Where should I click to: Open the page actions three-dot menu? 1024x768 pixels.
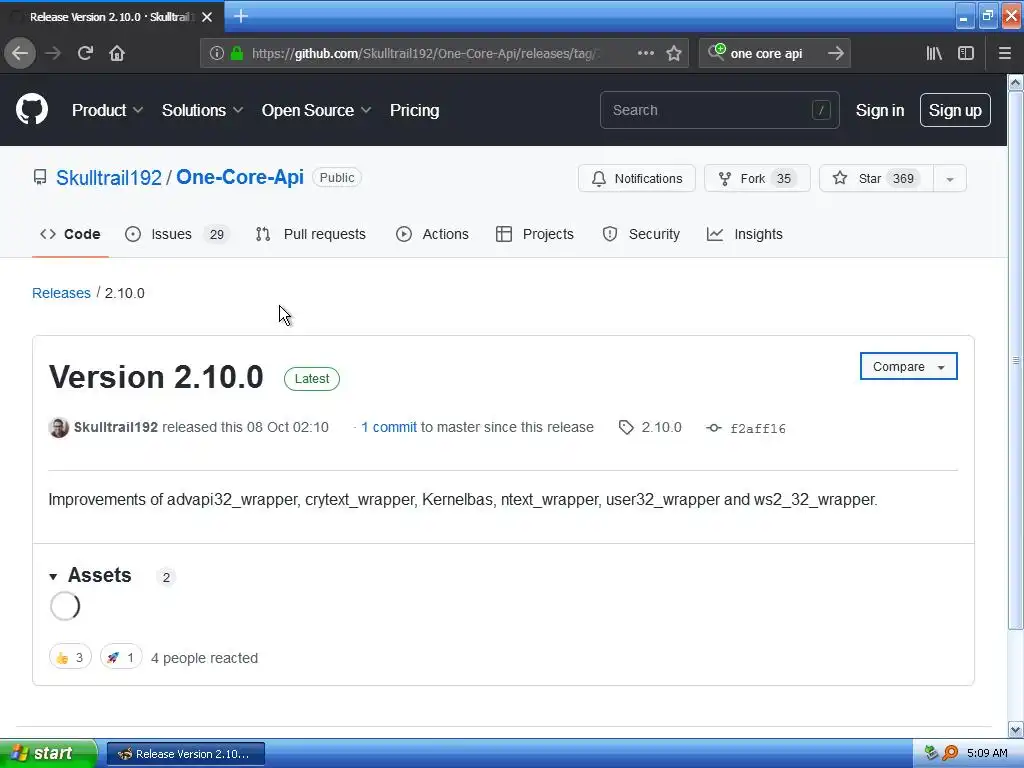[x=645, y=54]
